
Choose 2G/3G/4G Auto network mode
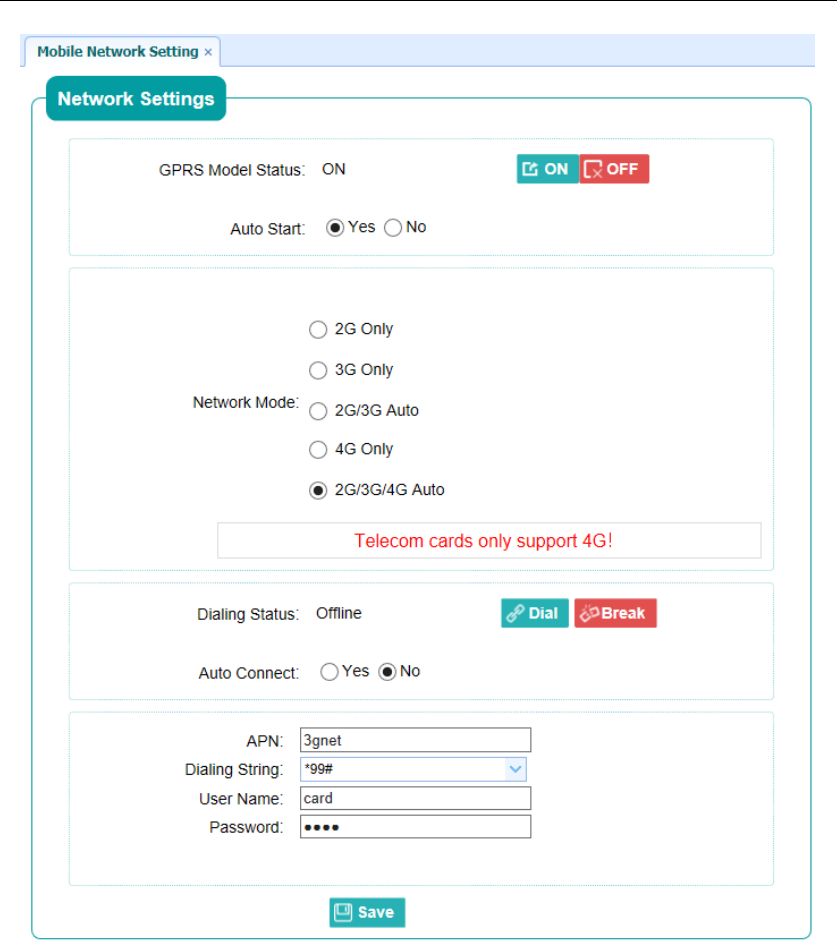pos(318,491)
